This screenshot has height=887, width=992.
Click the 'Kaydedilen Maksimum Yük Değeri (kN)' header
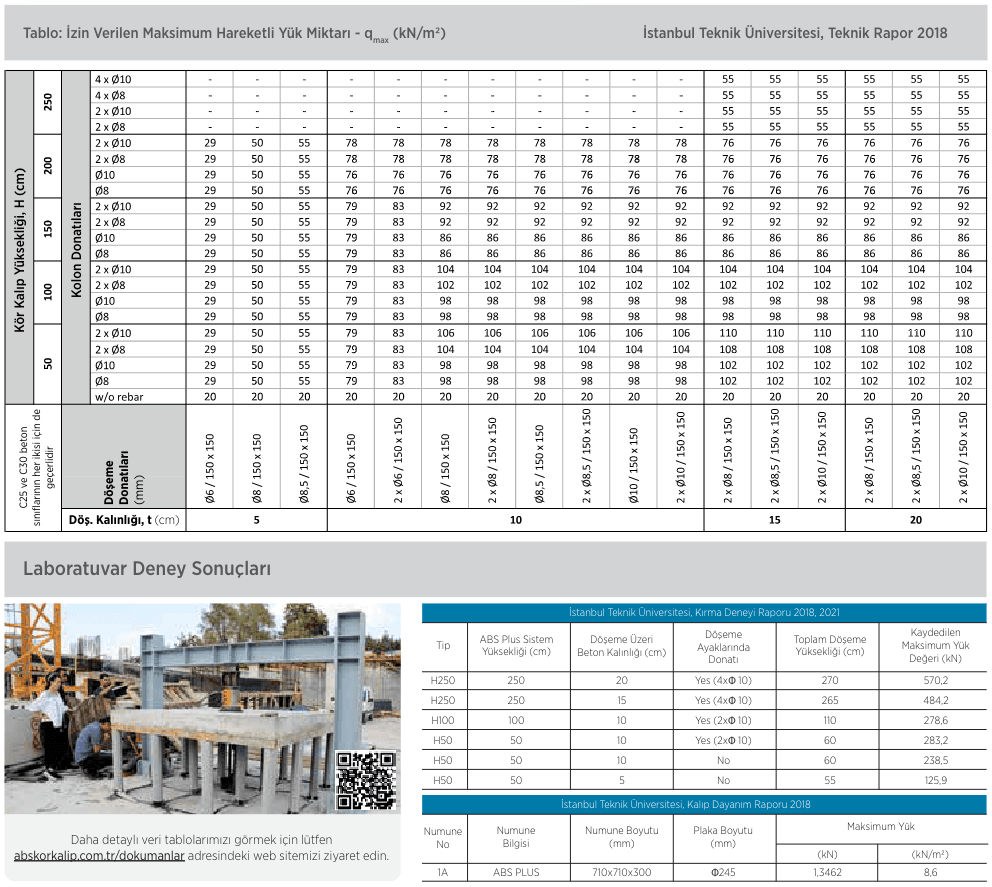pos(935,645)
